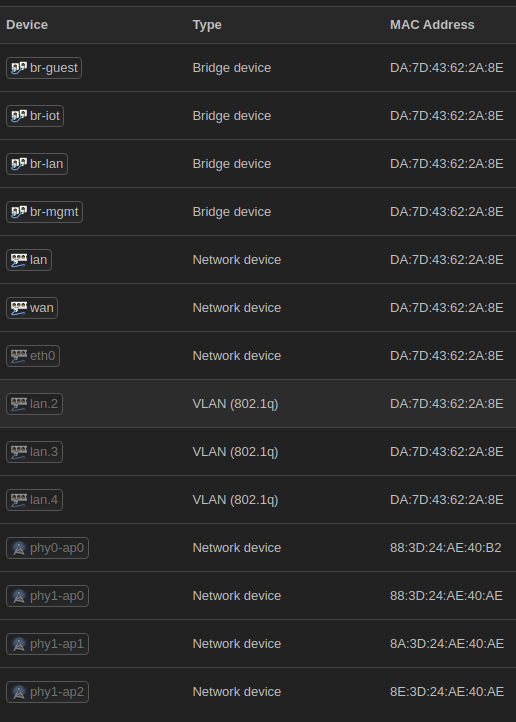516x722 pixels.
Task: Click the br-mgmt bridge icon
Action: pyautogui.click(x=19, y=212)
